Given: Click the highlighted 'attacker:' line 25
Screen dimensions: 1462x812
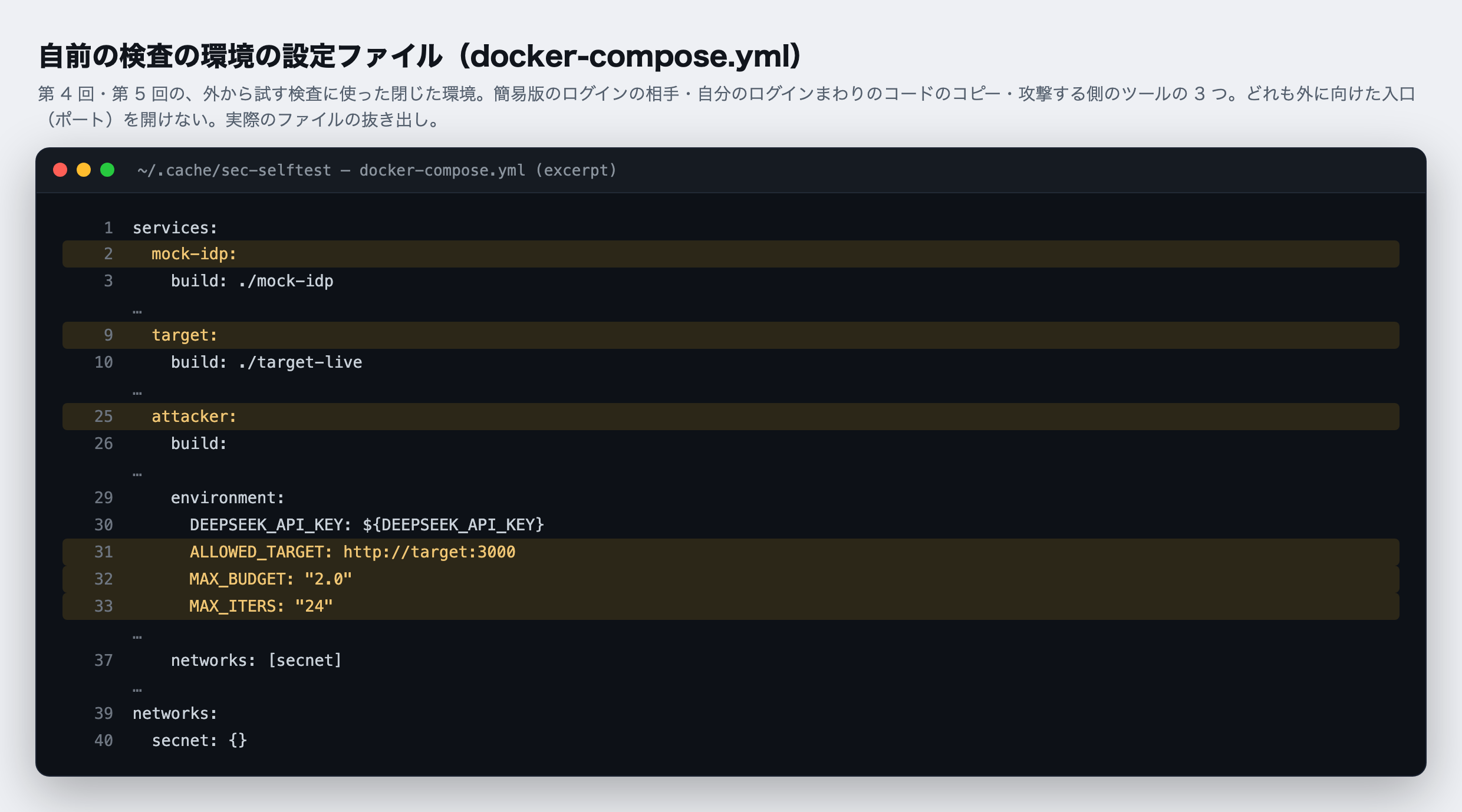Looking at the screenshot, I should point(731,417).
